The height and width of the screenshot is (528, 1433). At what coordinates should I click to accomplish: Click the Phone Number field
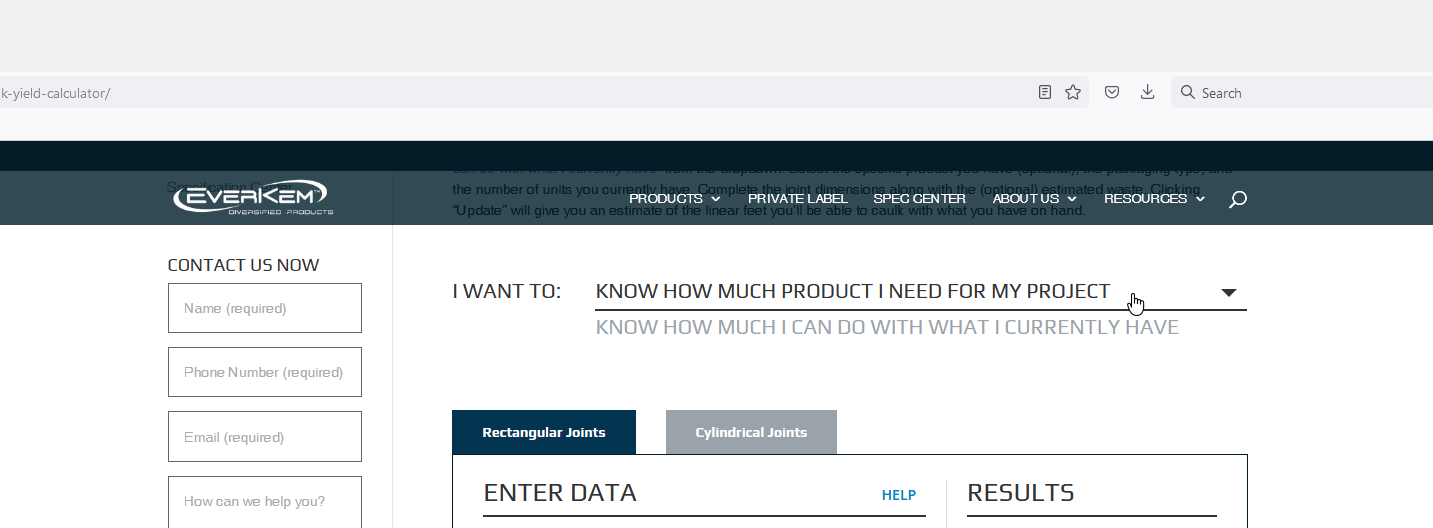tap(265, 372)
